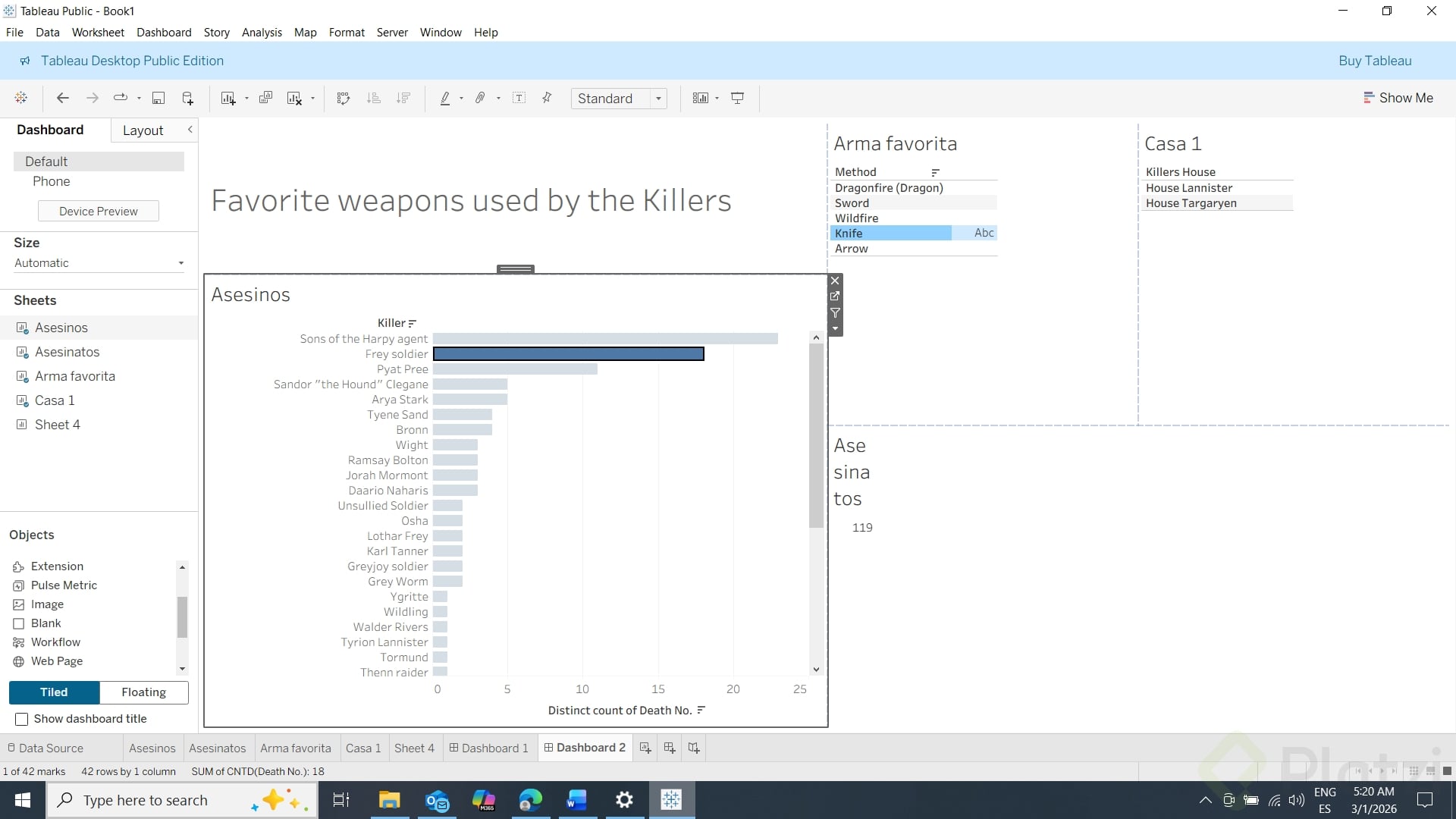This screenshot has width=1456, height=819.
Task: Click the Device Preview button
Action: click(99, 211)
